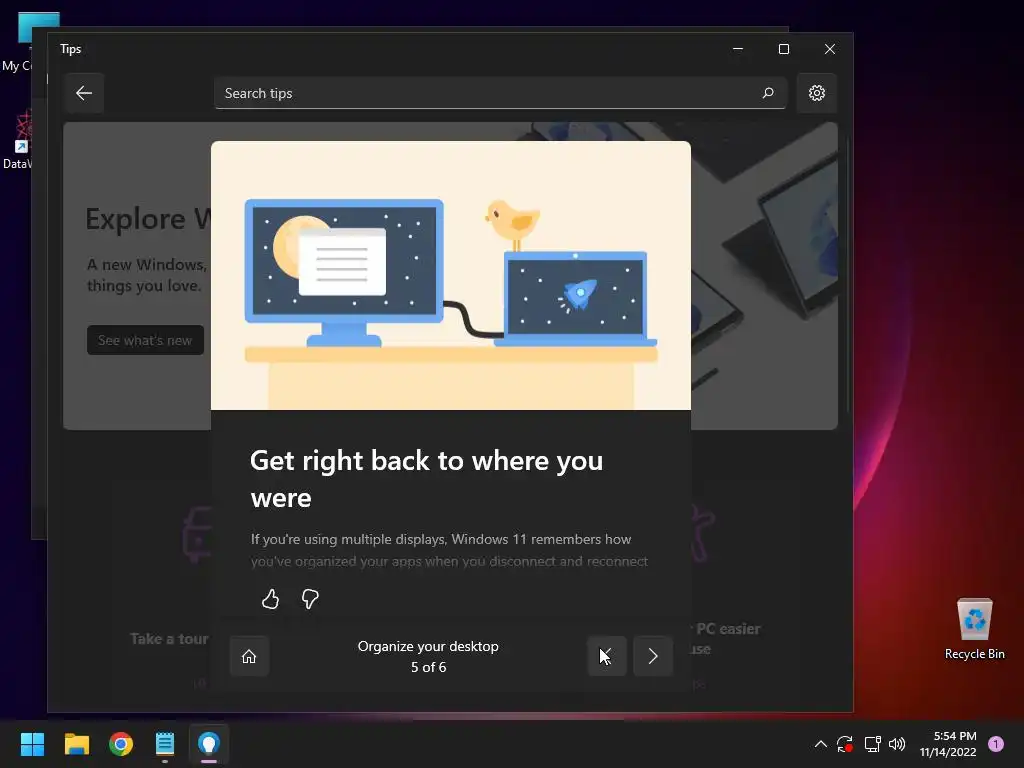Screen dimensions: 1024x768
Task: Select the Recycle Bin desktop icon
Action: pos(974,629)
